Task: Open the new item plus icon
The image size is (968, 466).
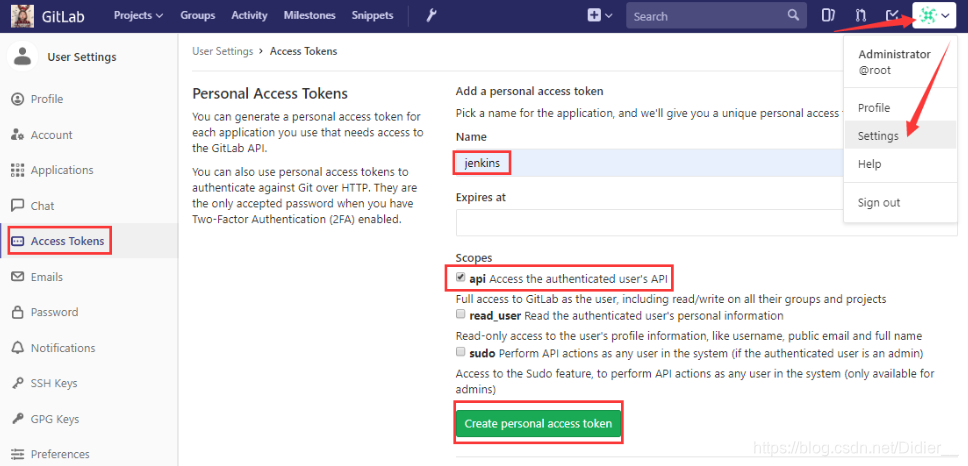Action: pos(594,16)
